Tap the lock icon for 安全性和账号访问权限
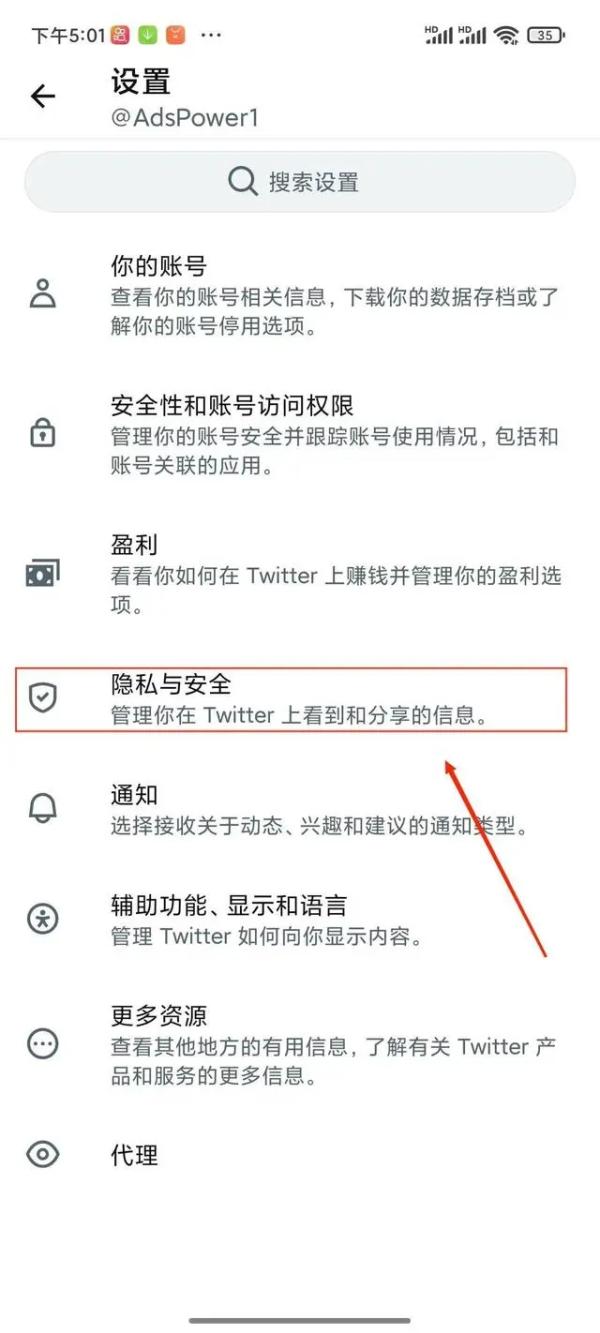 pos(42,434)
